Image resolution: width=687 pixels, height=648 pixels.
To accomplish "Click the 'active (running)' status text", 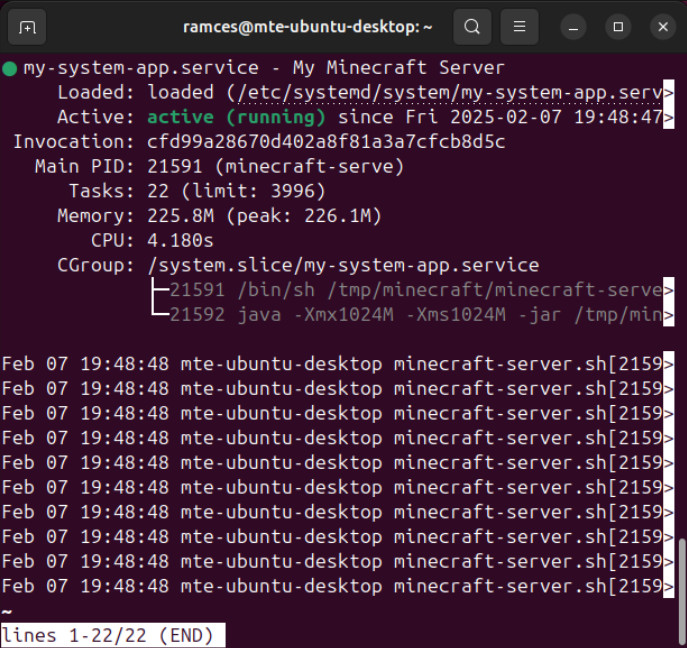I will [x=236, y=117].
